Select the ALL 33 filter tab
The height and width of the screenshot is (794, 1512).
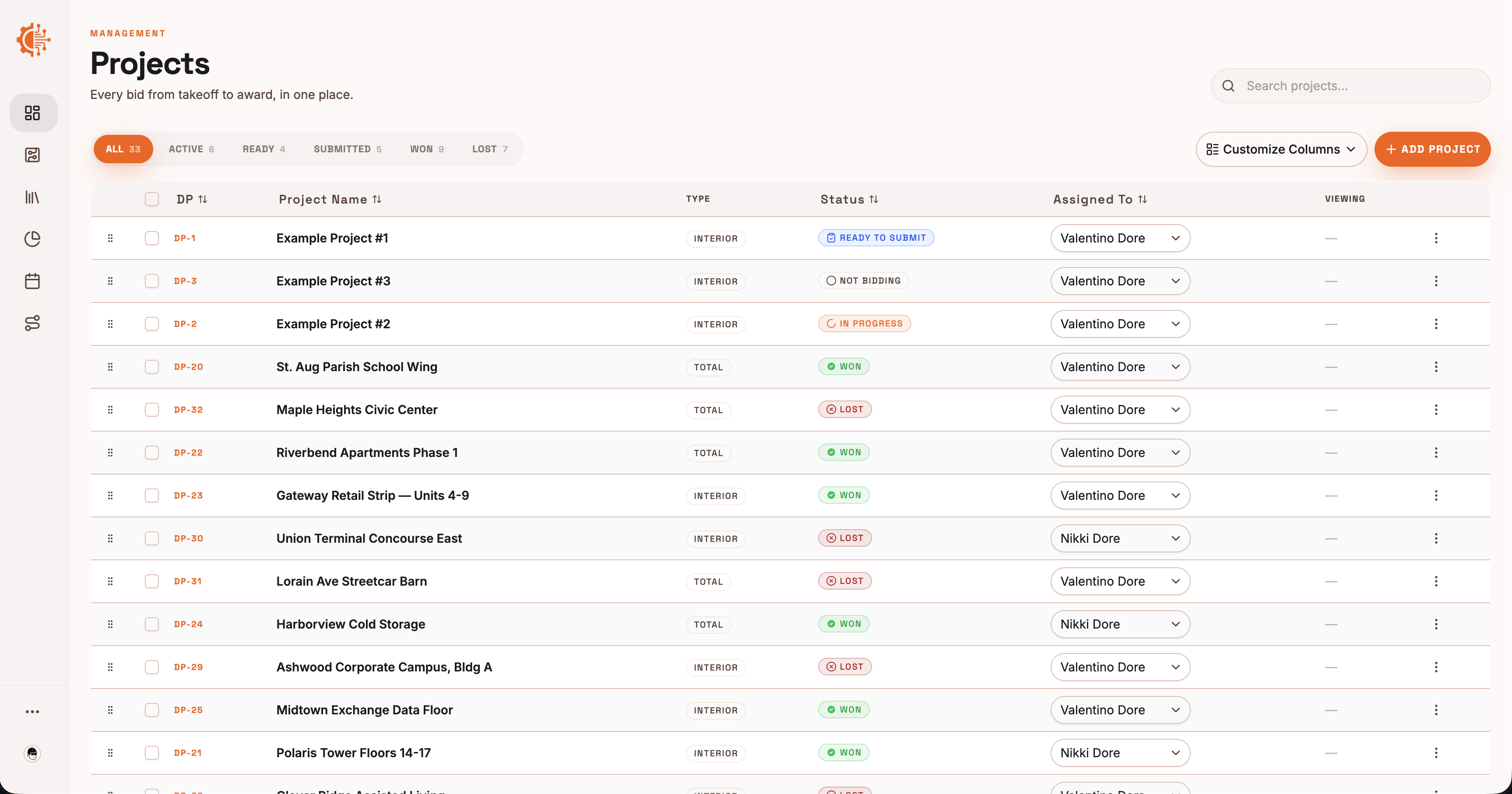pos(123,149)
